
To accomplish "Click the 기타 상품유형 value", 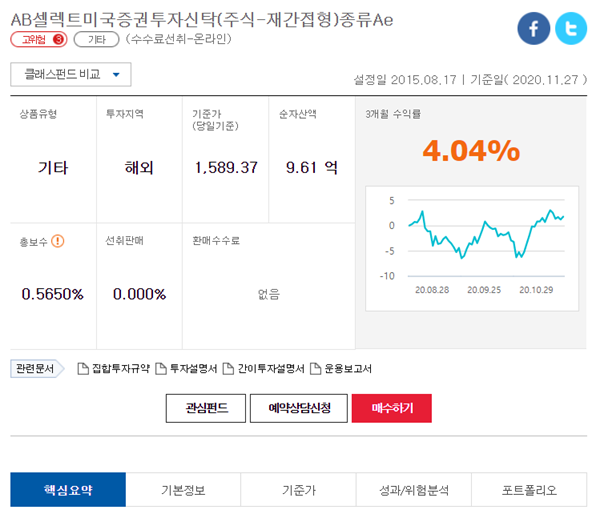I will (53, 168).
